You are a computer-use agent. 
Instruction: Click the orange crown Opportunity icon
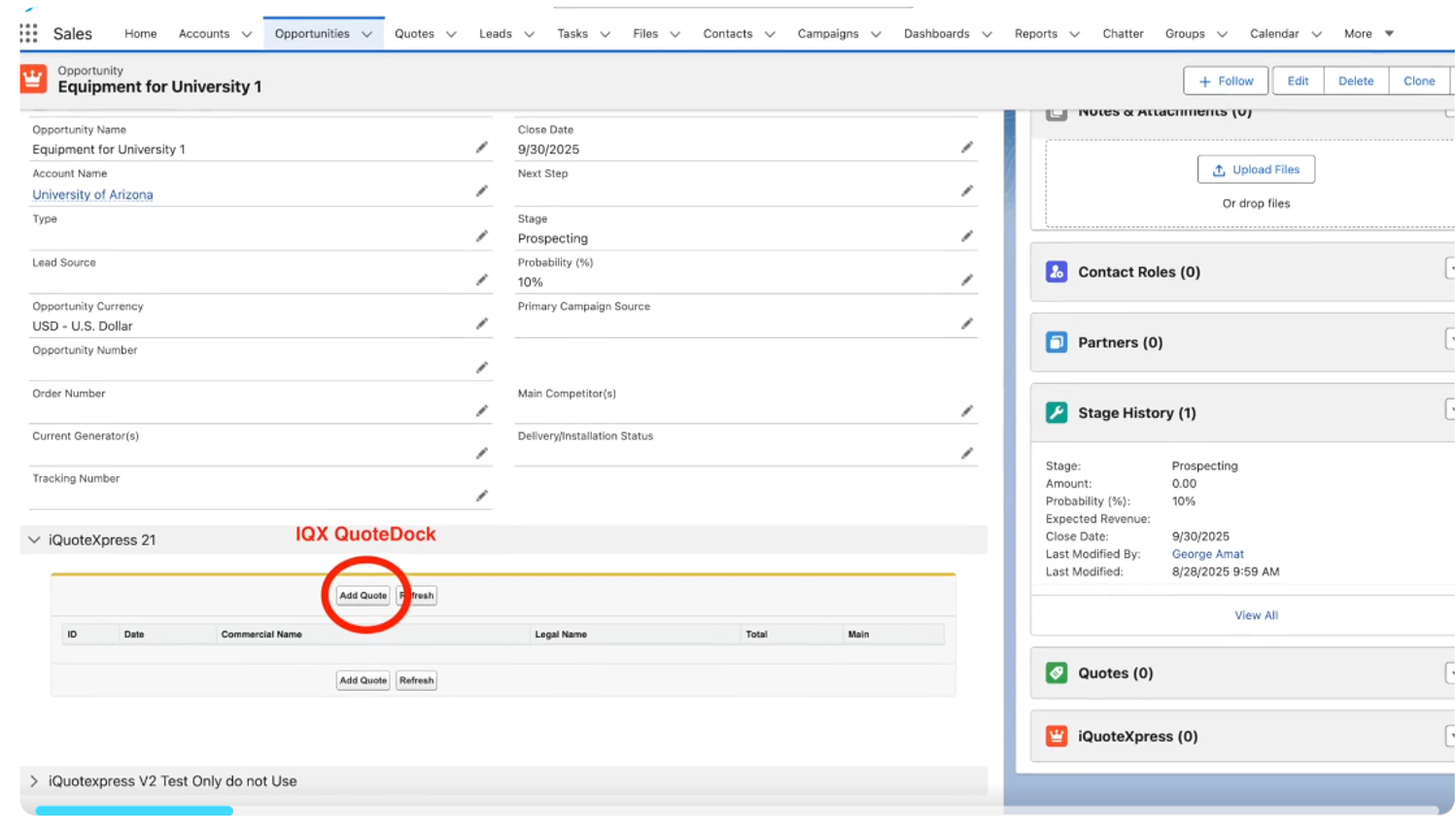pyautogui.click(x=33, y=79)
